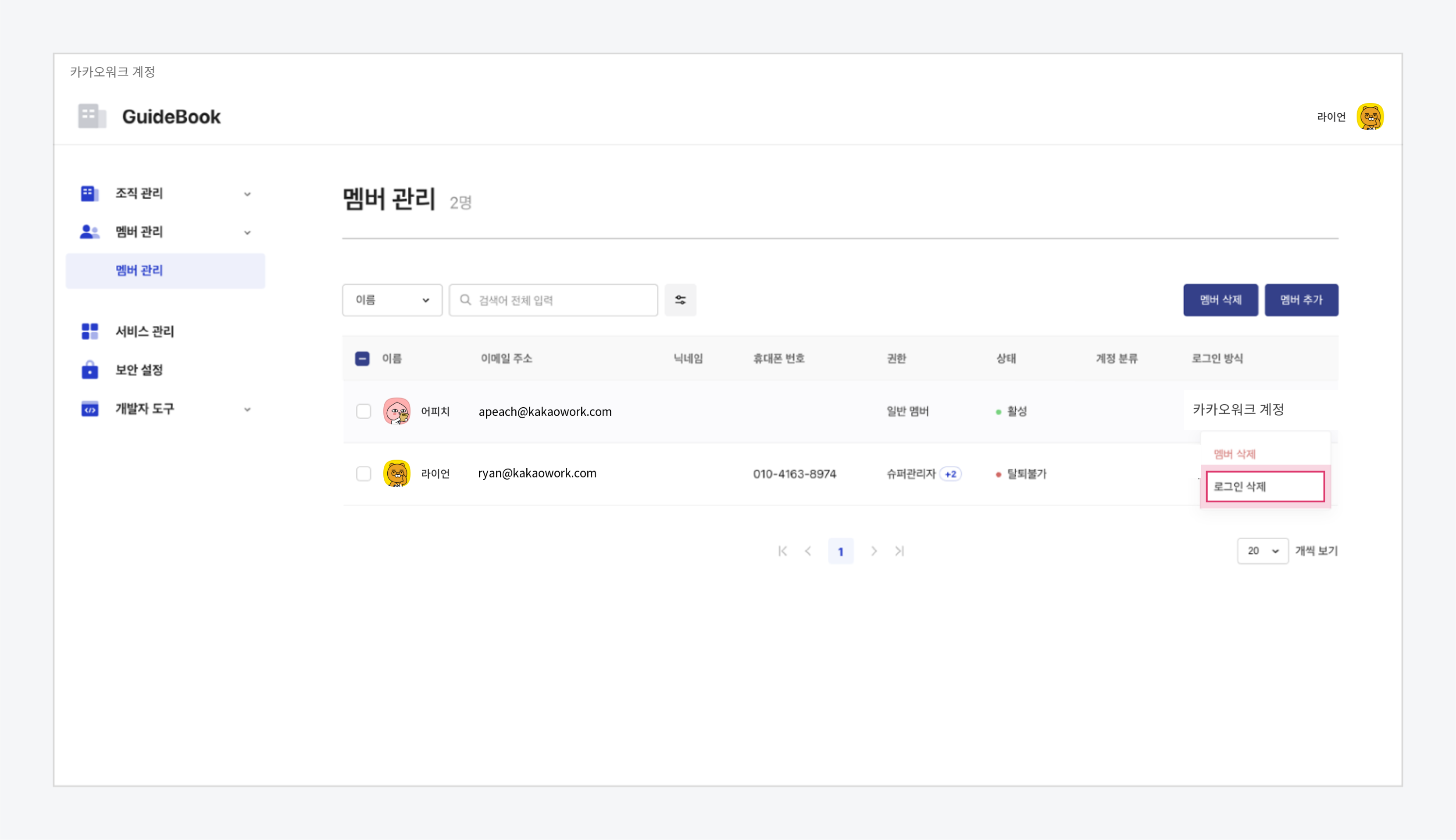This screenshot has height=840, width=1456.
Task: Click the GuideBook title
Action: pos(171,117)
